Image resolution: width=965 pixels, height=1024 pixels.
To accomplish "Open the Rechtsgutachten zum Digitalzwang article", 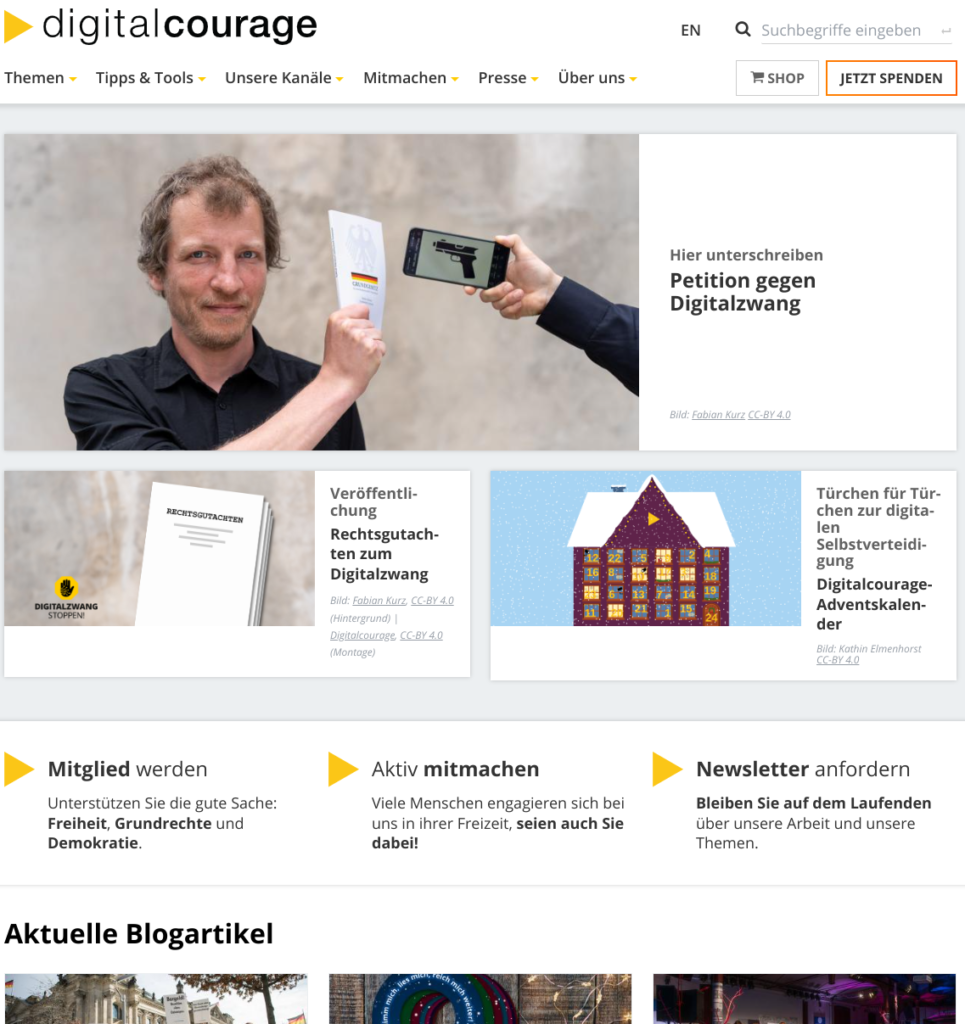I will [385, 554].
